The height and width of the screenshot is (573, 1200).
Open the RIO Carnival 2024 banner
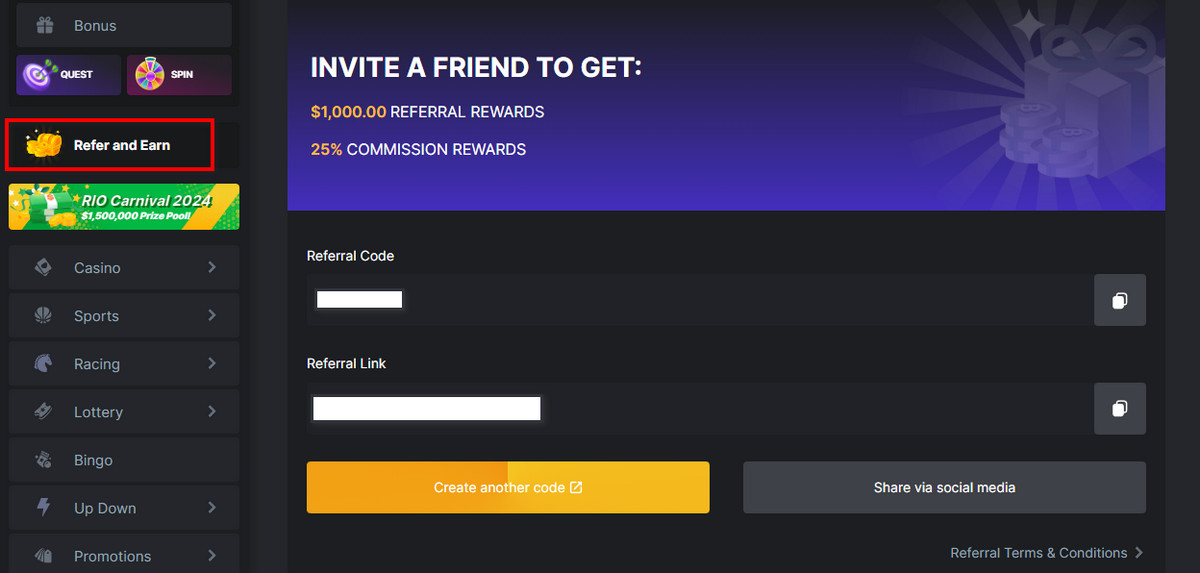pyautogui.click(x=124, y=206)
